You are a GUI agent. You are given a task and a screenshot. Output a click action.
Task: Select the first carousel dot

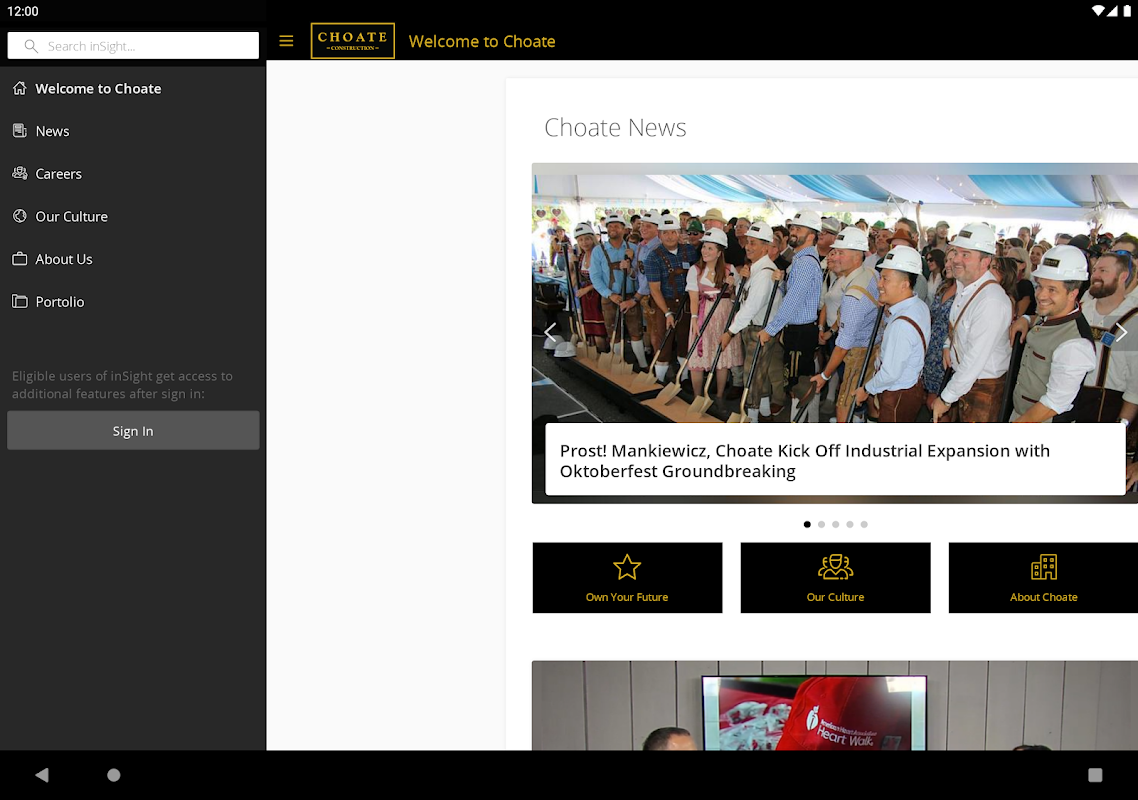click(807, 524)
